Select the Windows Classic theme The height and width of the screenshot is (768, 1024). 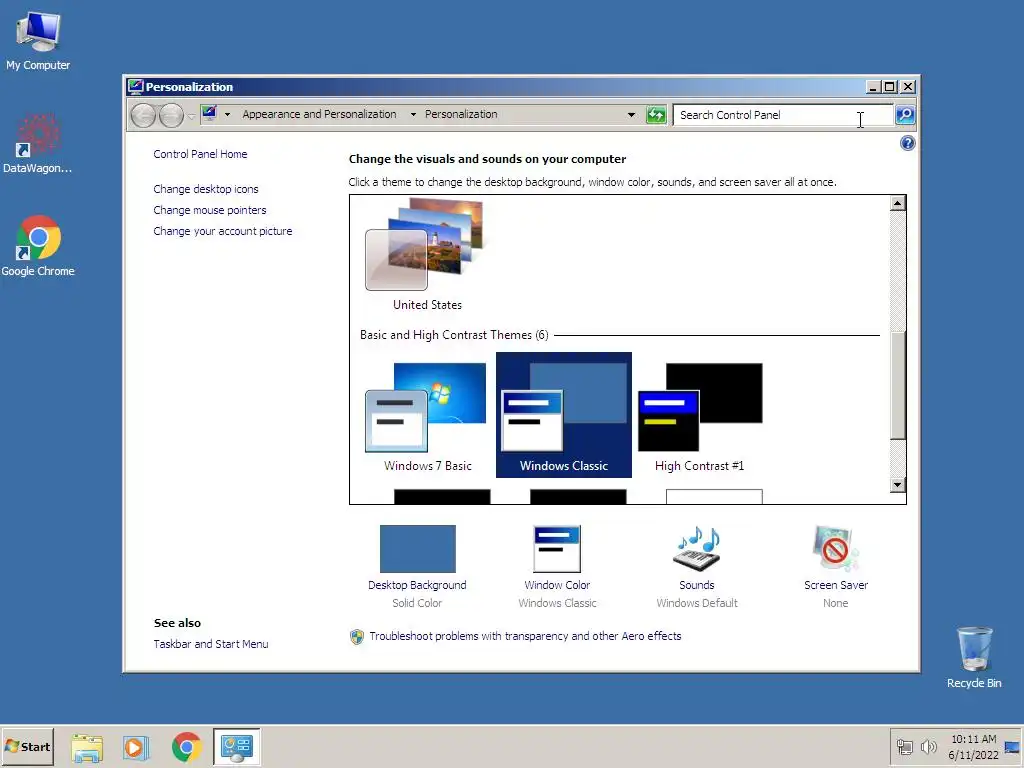[x=564, y=415]
